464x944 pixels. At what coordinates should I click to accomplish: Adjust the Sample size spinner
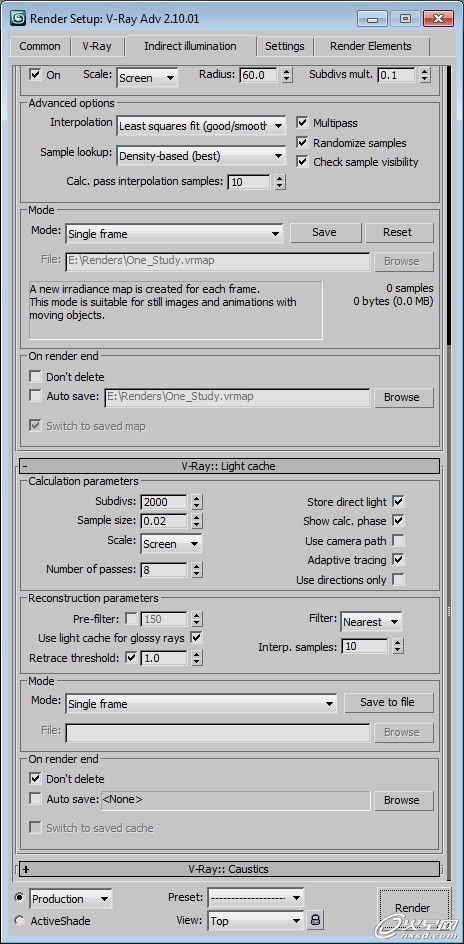tap(196, 521)
